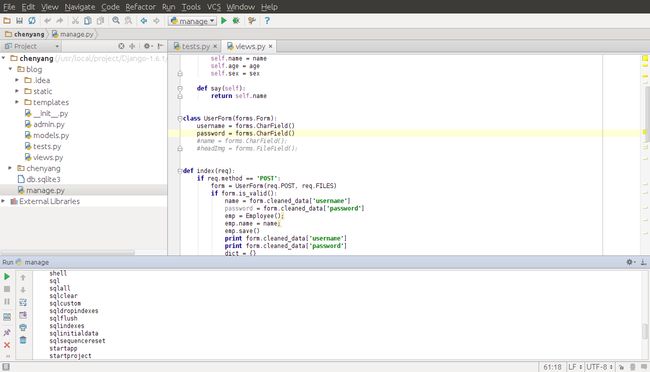Open the Refactor menu
The width and height of the screenshot is (650, 372).
click(x=141, y=7)
